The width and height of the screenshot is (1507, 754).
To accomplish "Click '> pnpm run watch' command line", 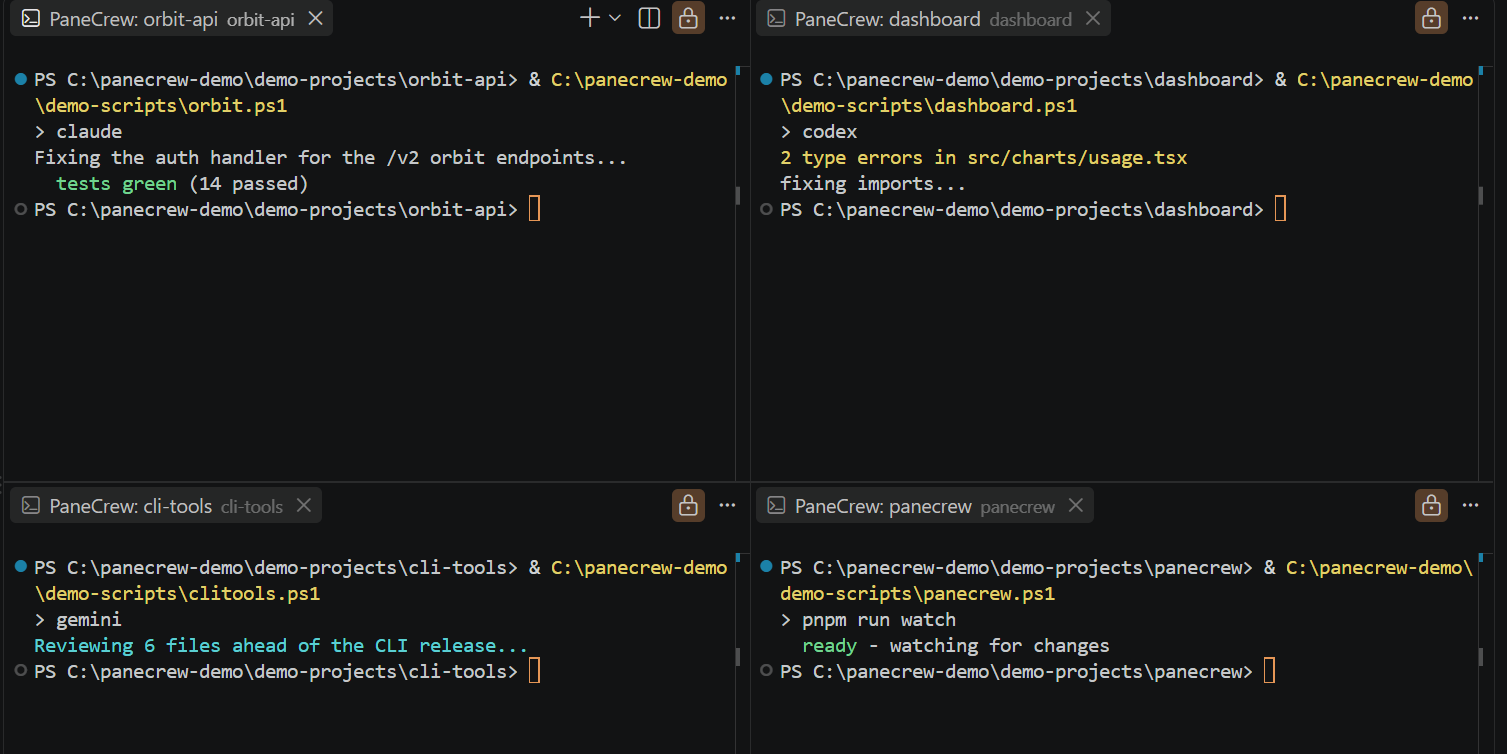I will (x=868, y=620).
